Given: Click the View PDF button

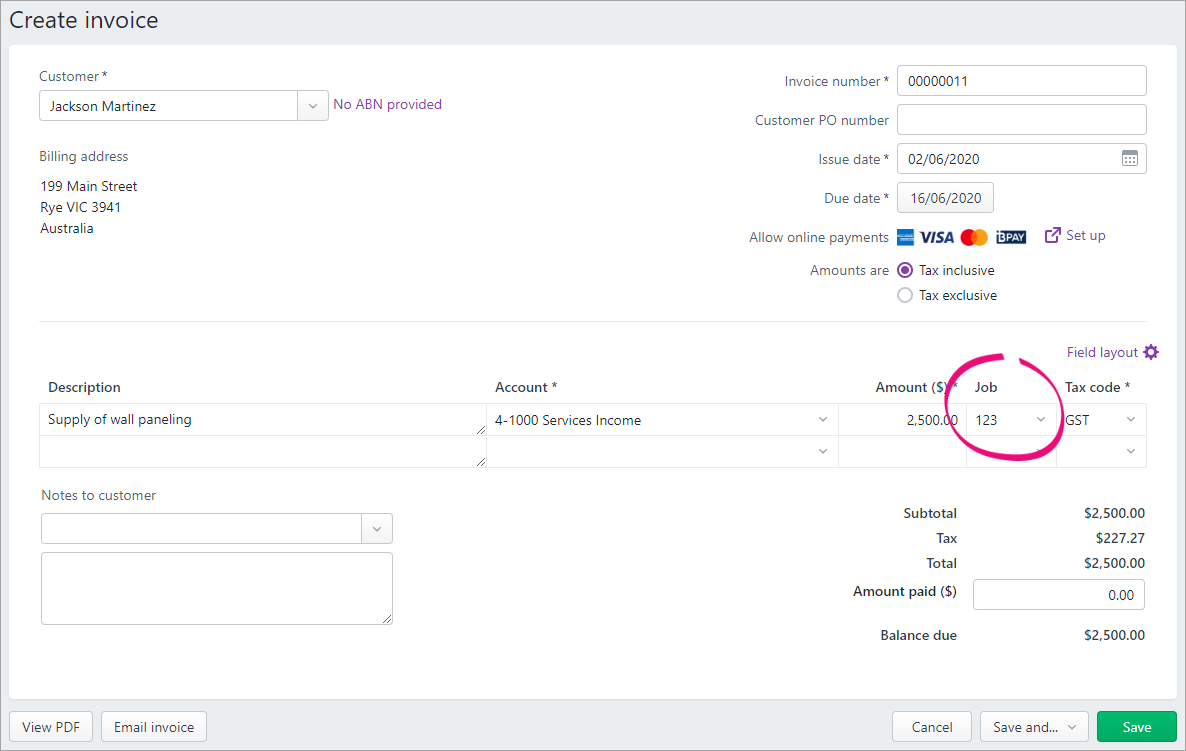Looking at the screenshot, I should point(51,727).
